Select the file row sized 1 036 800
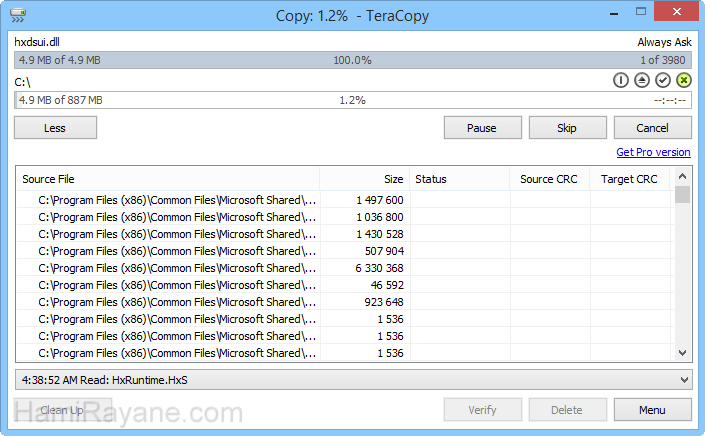The height and width of the screenshot is (436, 705). tap(345, 217)
